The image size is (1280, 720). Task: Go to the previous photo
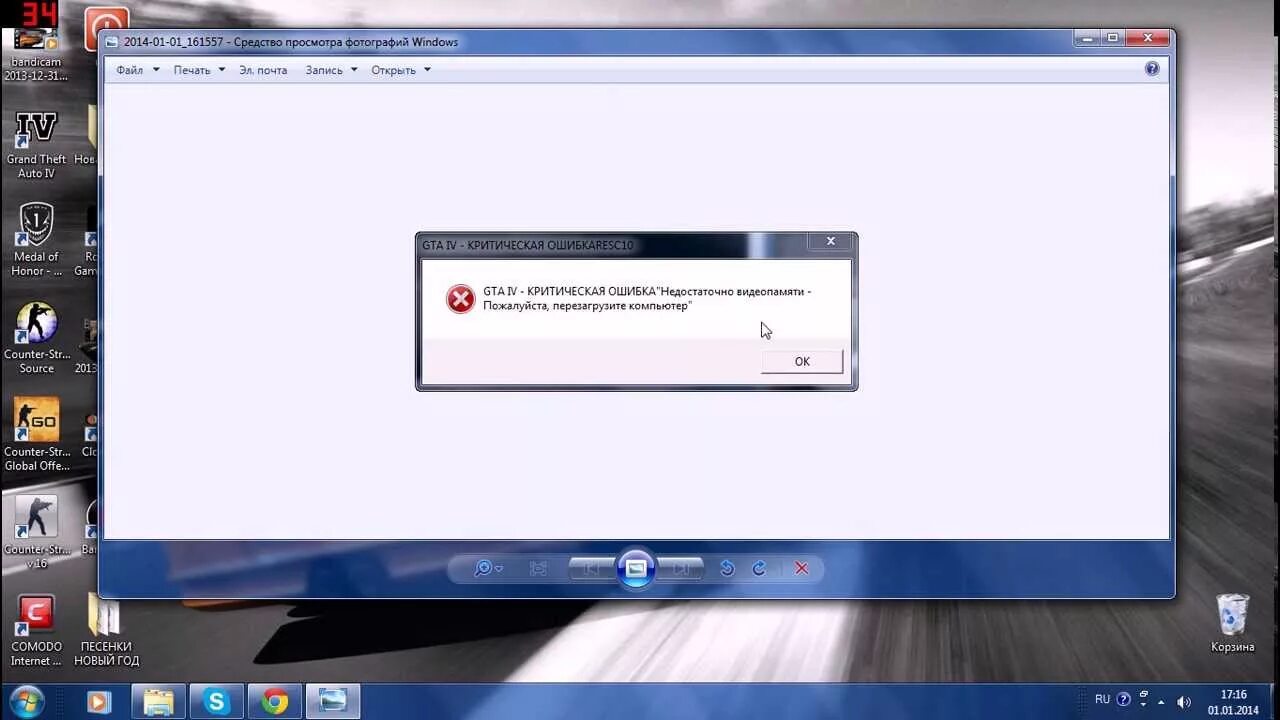(591, 568)
